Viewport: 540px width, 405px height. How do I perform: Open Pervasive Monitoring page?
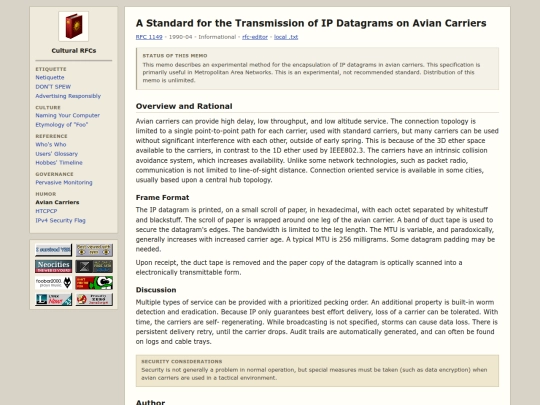(x=64, y=183)
